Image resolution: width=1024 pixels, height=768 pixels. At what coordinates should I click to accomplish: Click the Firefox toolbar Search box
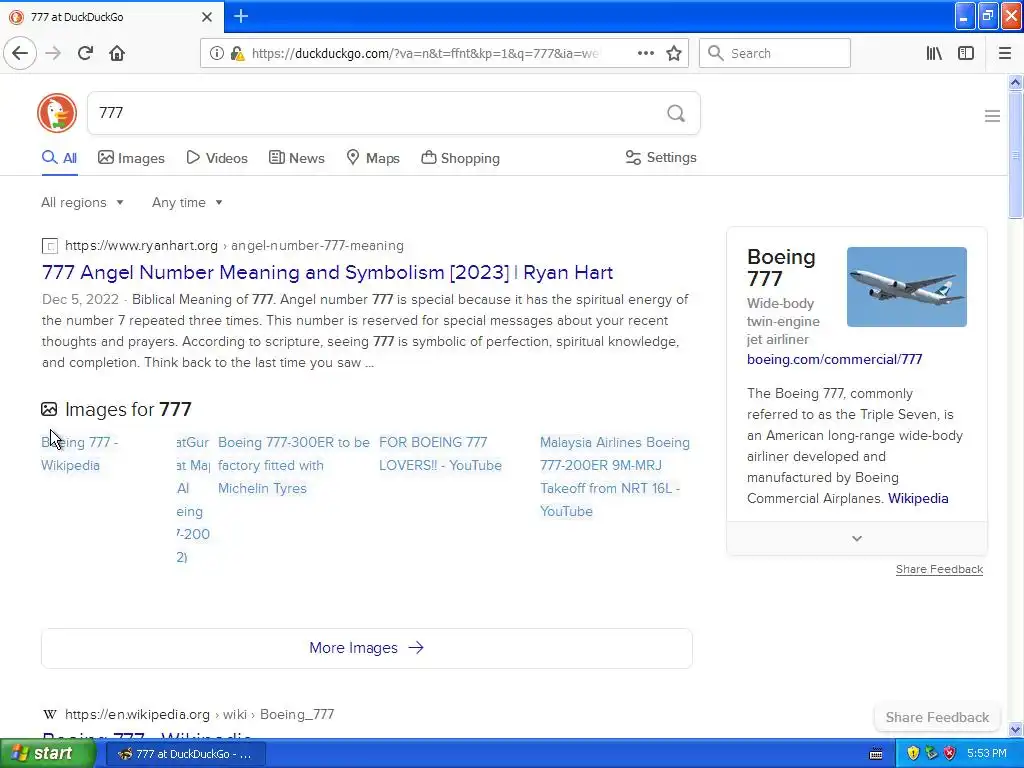tap(775, 53)
